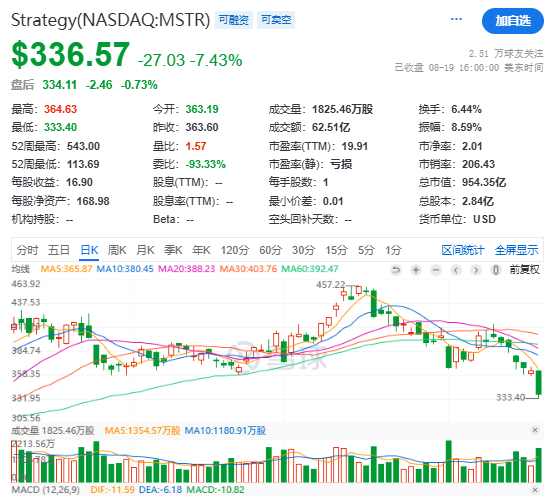Screen dimensions: 558x496
Task: Select the 周K chart tab
Action: click(117, 250)
